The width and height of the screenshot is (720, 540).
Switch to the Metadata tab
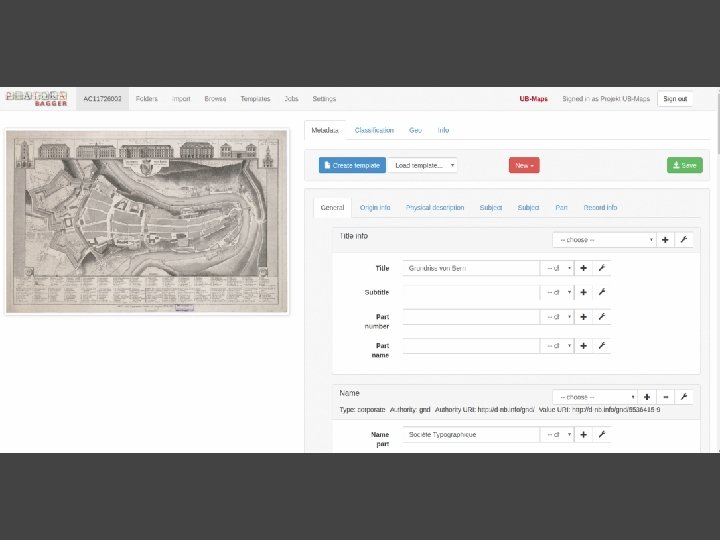[x=325, y=130]
